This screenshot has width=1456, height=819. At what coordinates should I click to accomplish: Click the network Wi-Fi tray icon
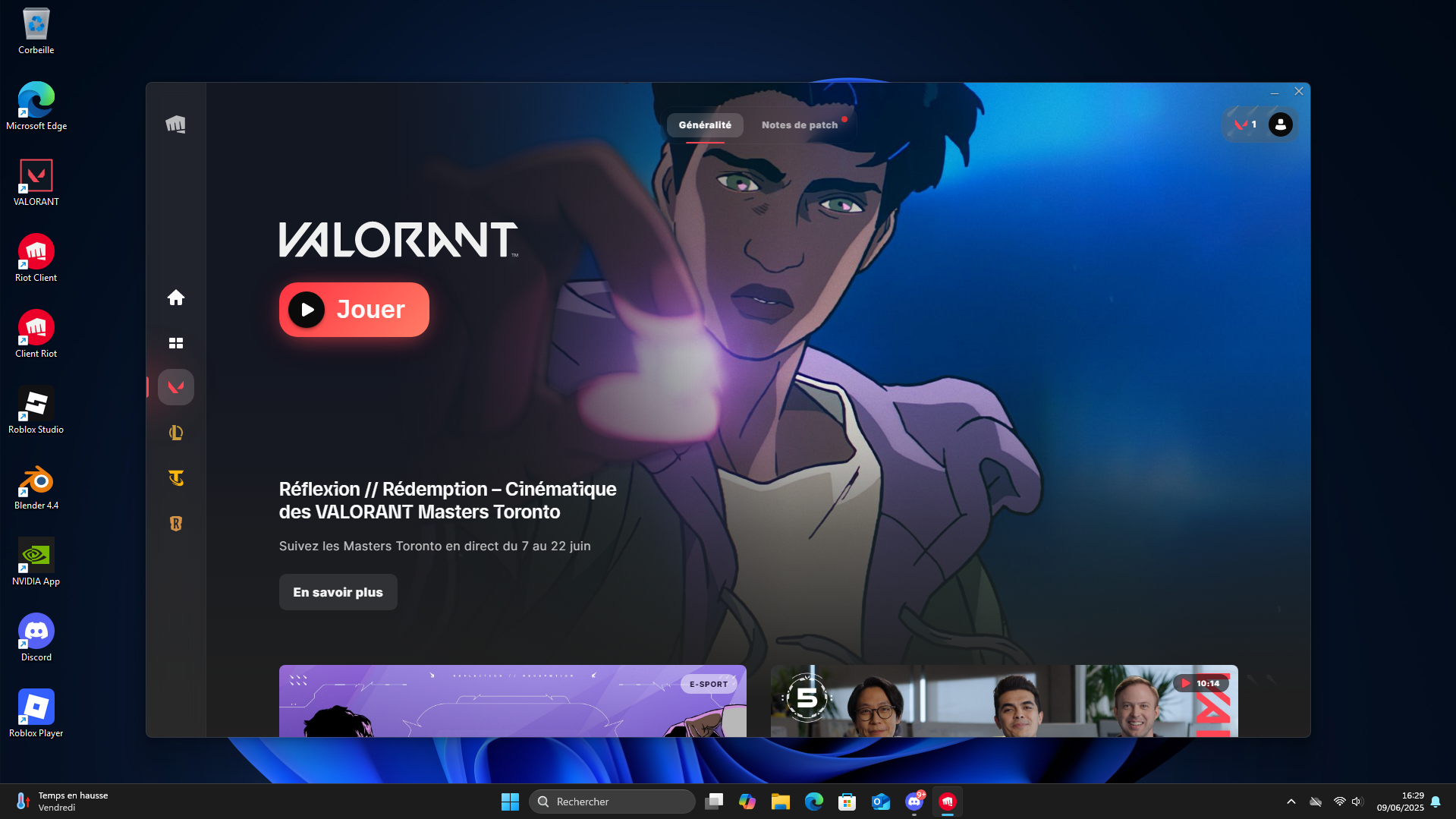click(x=1340, y=802)
